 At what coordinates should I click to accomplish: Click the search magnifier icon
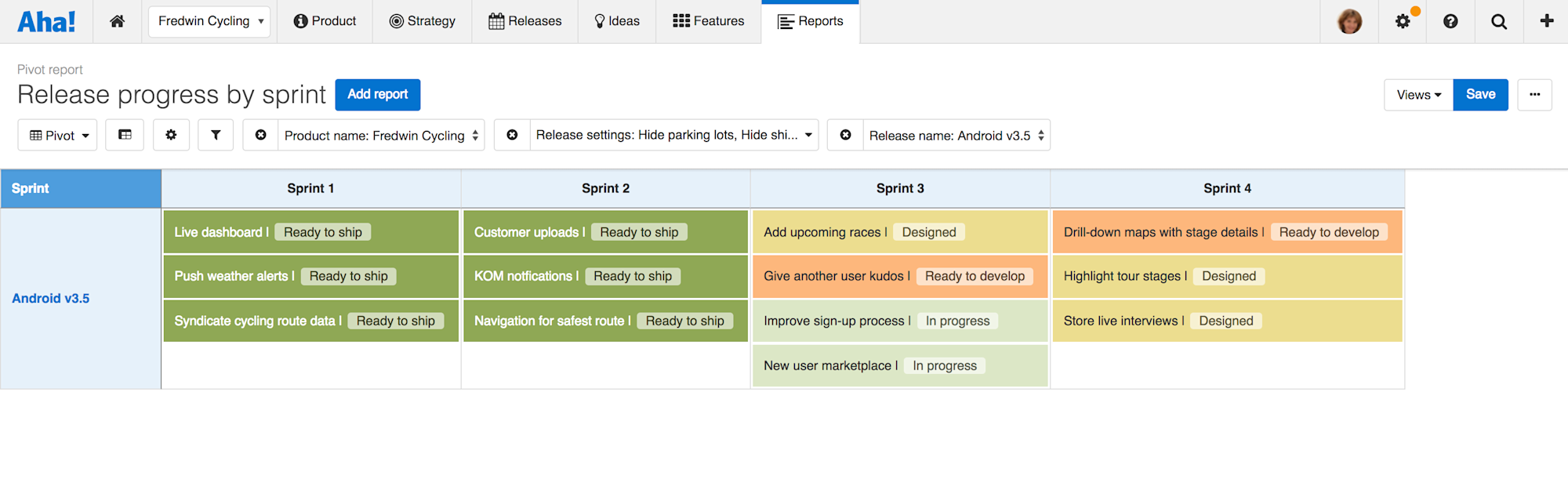(1498, 21)
